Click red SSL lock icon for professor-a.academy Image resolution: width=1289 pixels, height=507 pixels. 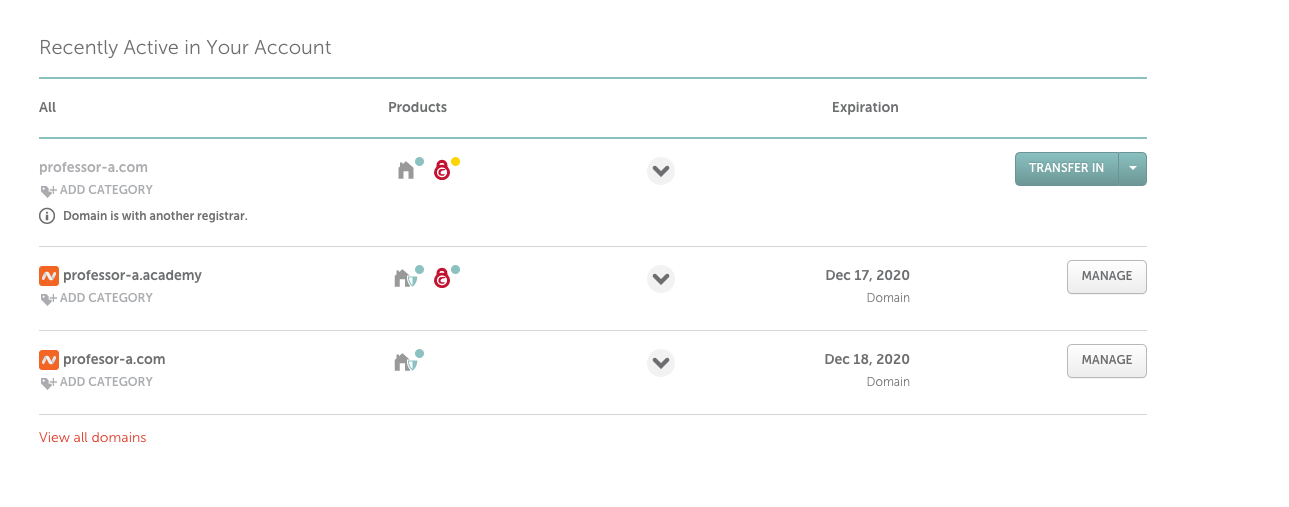click(442, 279)
